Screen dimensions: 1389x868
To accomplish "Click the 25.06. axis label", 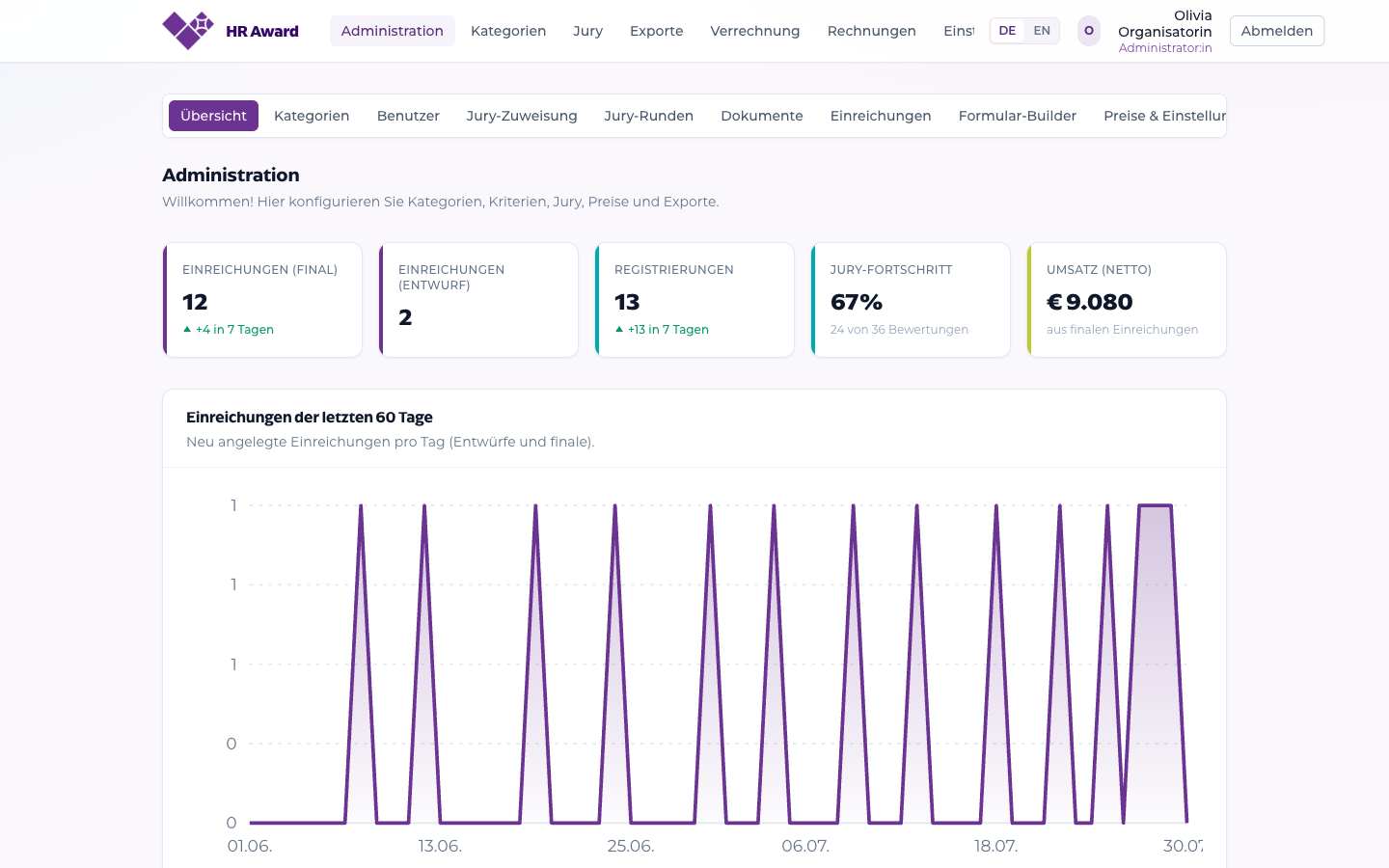I will (631, 846).
